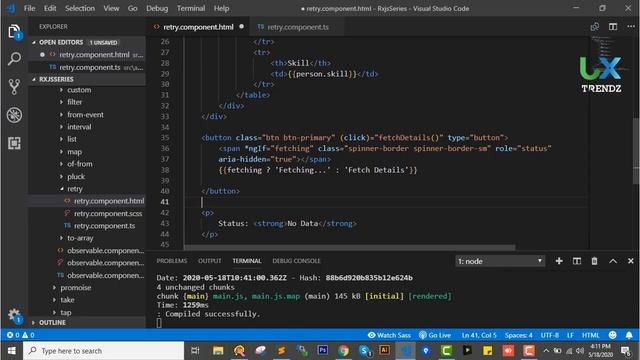Expand the pluck folder
Viewport: 640px width, 360px height.
pos(76,176)
